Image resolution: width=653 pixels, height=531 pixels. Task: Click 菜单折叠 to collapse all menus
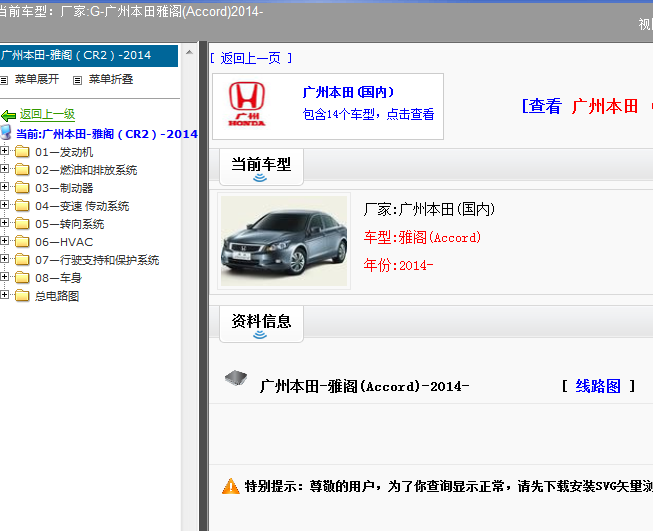(x=110, y=79)
